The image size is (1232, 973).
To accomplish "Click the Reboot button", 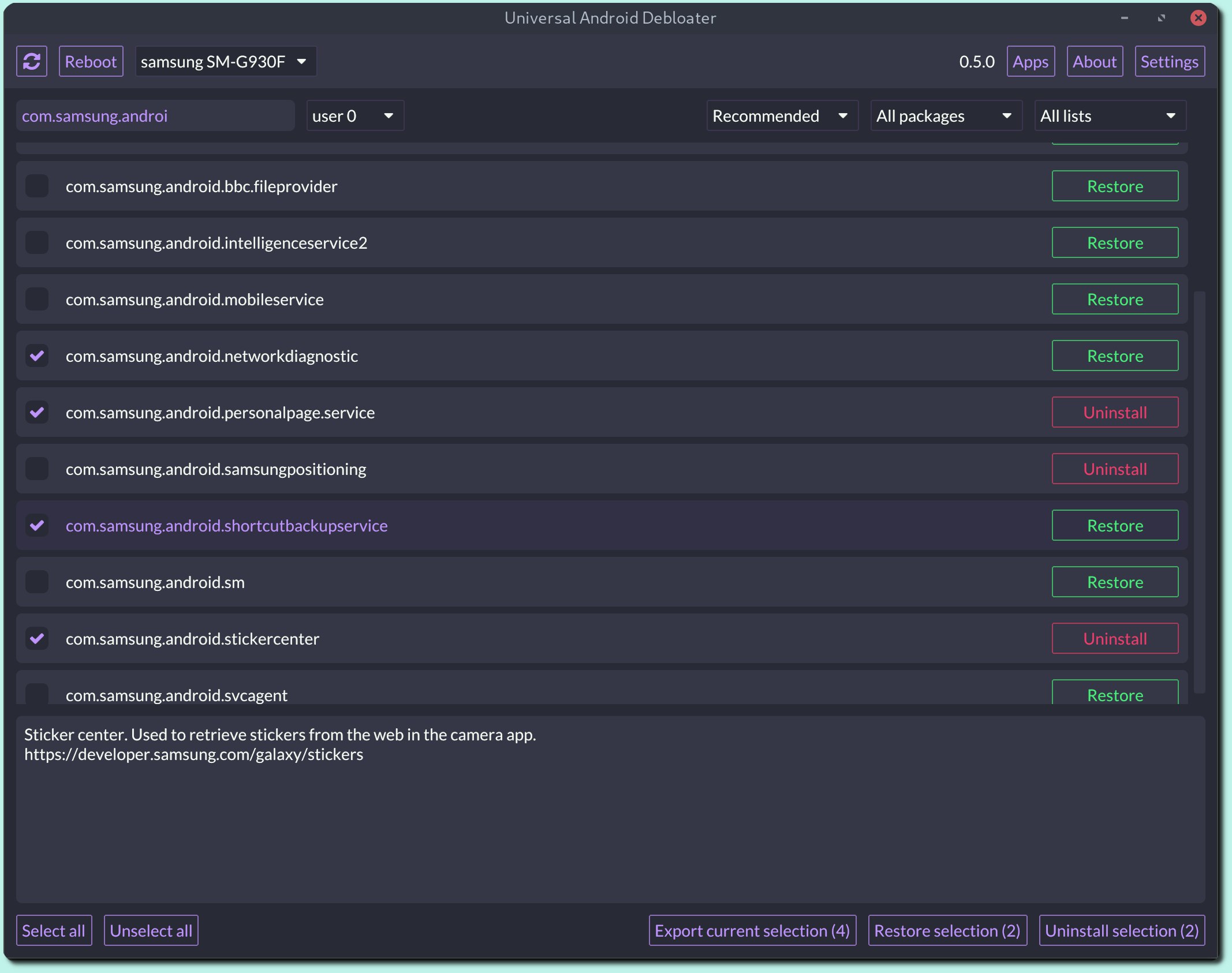I will pos(91,61).
